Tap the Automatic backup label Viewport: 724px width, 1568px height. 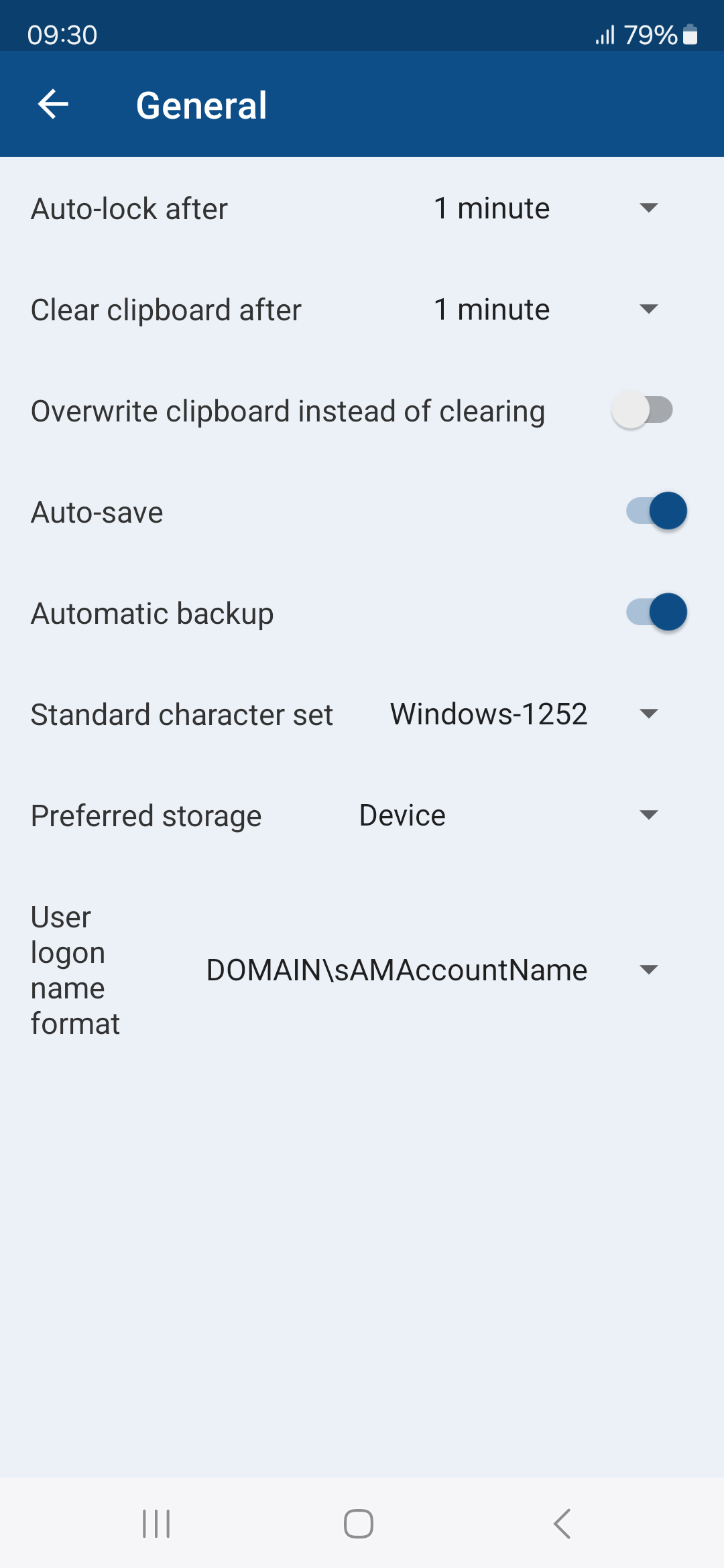pos(152,614)
